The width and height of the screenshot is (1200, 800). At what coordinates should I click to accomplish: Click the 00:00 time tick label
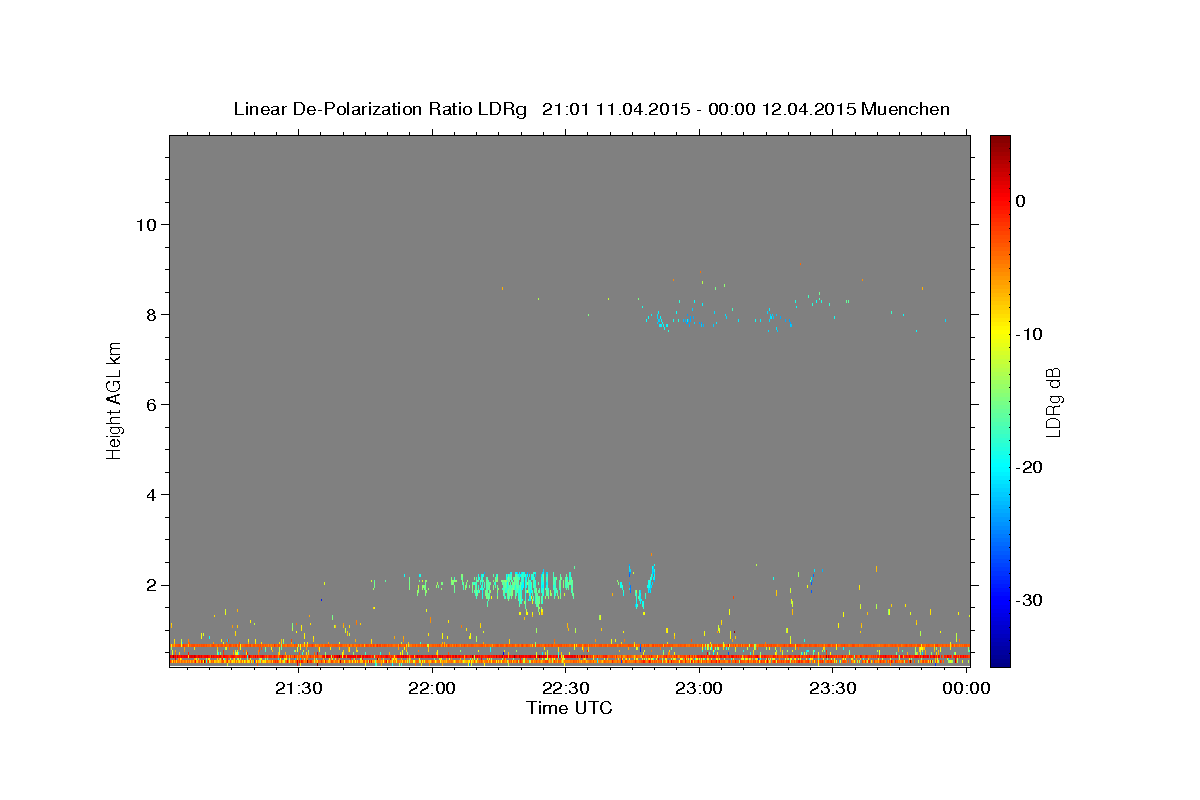[966, 688]
